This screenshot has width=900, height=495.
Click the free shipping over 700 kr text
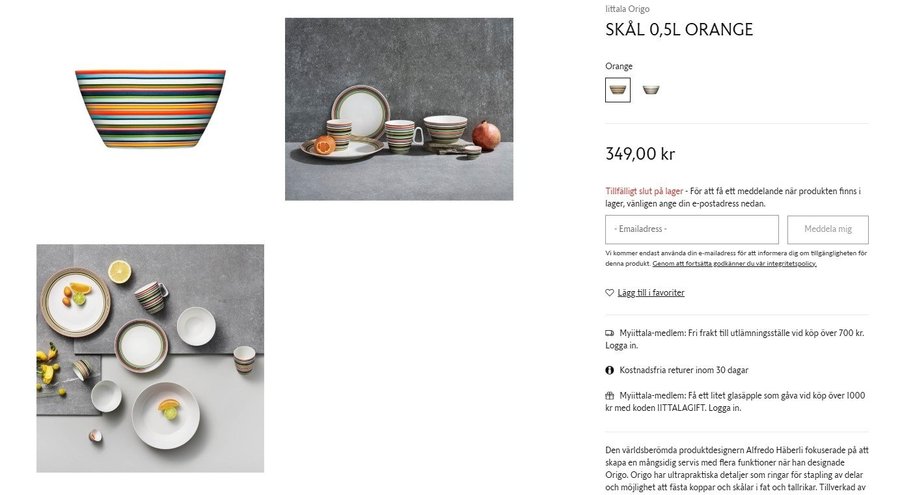pos(741,333)
